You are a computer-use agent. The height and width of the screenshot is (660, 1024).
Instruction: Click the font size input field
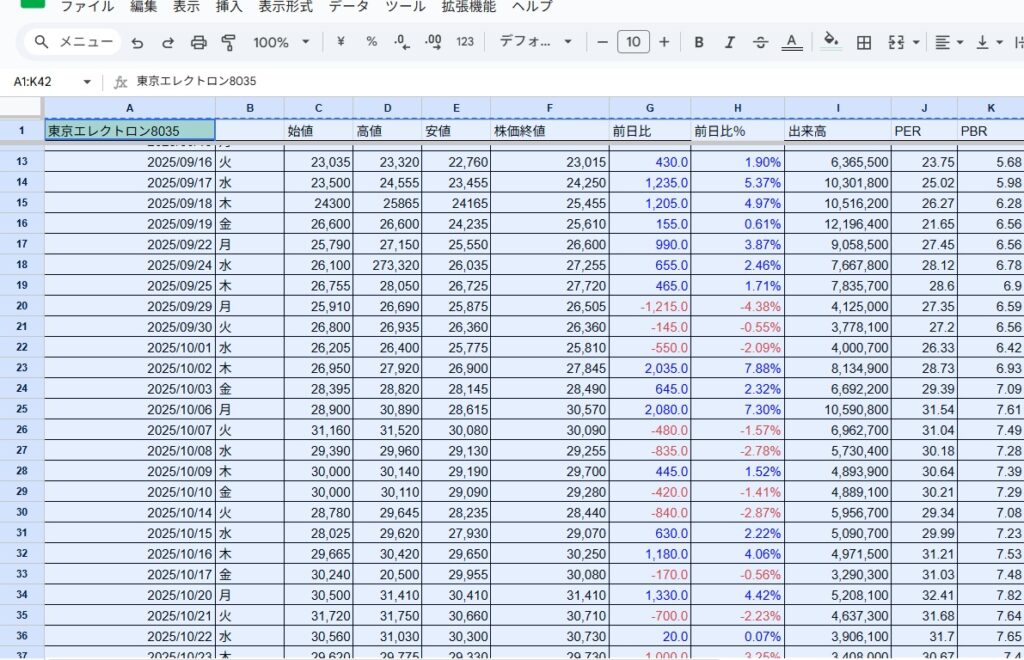[633, 42]
